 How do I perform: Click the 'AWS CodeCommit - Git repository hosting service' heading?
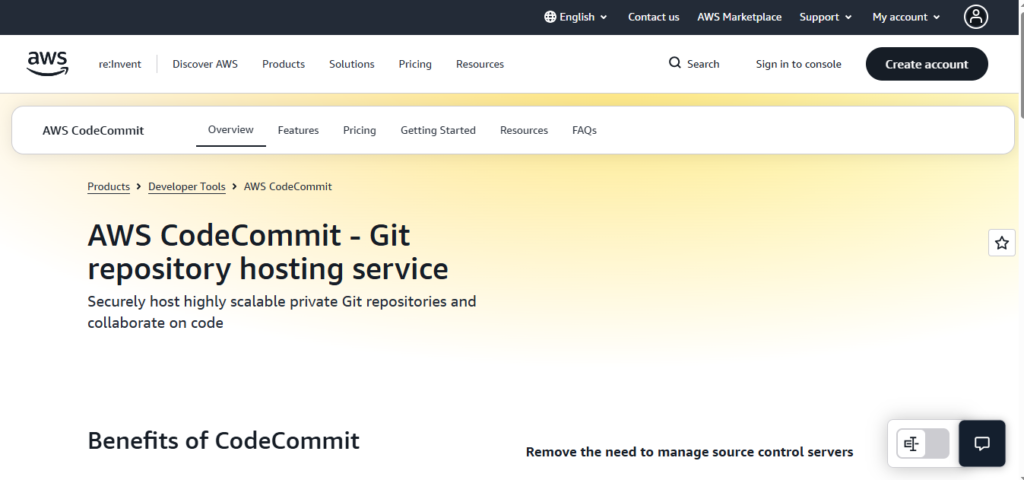tap(268, 253)
